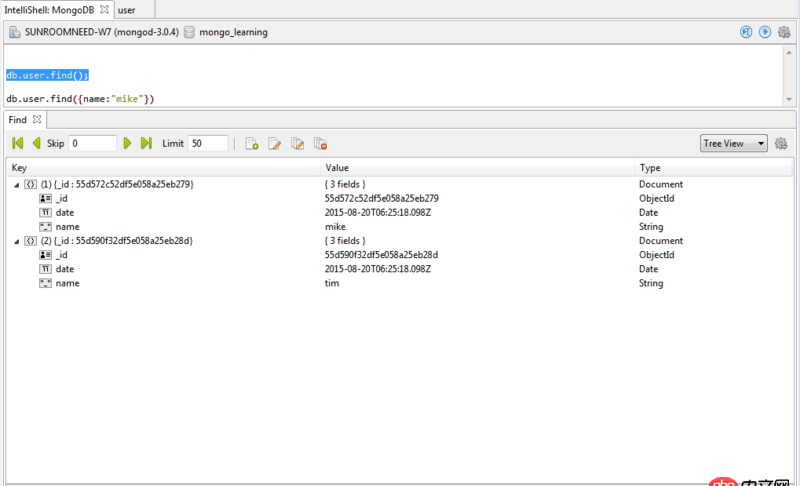Run entire script with play icon

[x=765, y=32]
